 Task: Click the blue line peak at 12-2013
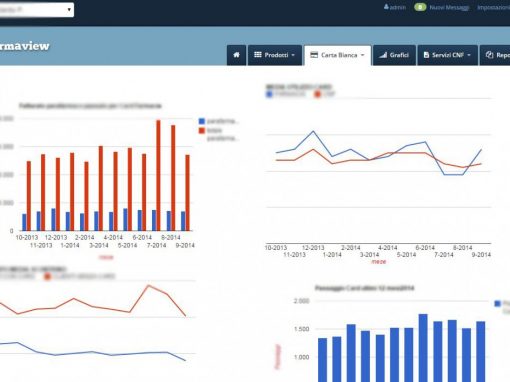pyautogui.click(x=313, y=131)
